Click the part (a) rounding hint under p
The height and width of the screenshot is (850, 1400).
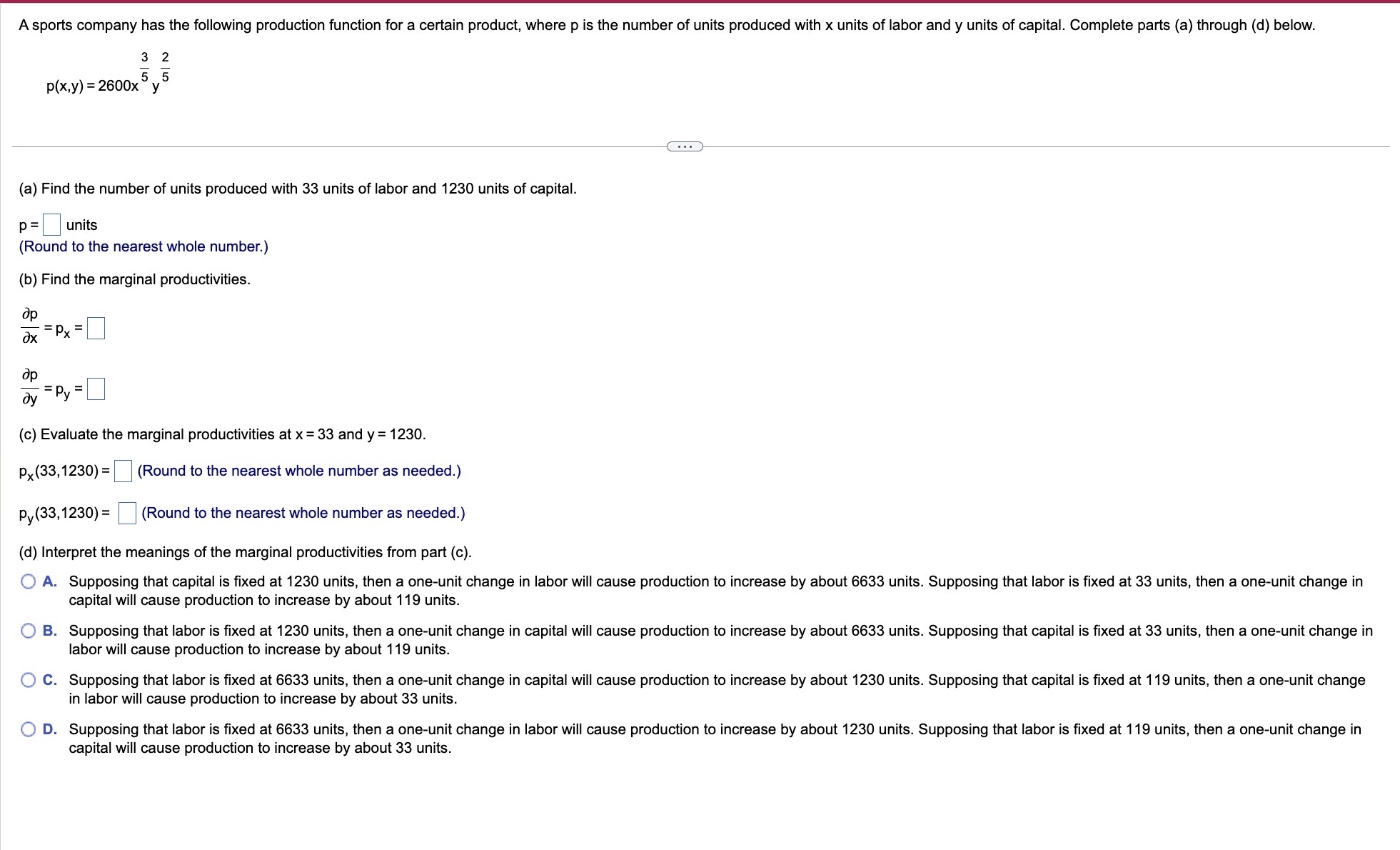[x=143, y=246]
